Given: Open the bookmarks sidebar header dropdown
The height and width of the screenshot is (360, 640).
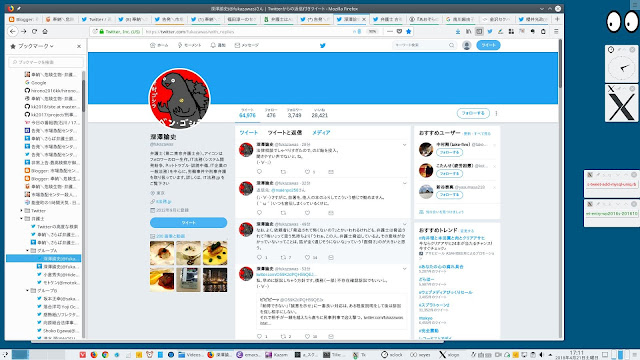Looking at the screenshot, I should coord(35,46).
